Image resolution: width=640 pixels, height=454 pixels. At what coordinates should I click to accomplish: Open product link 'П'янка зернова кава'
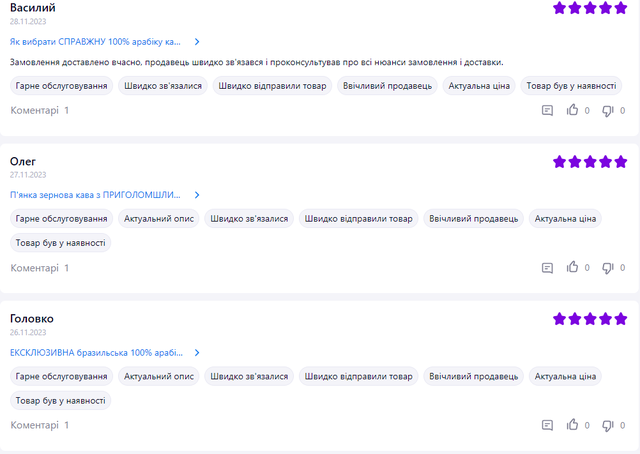(96, 195)
